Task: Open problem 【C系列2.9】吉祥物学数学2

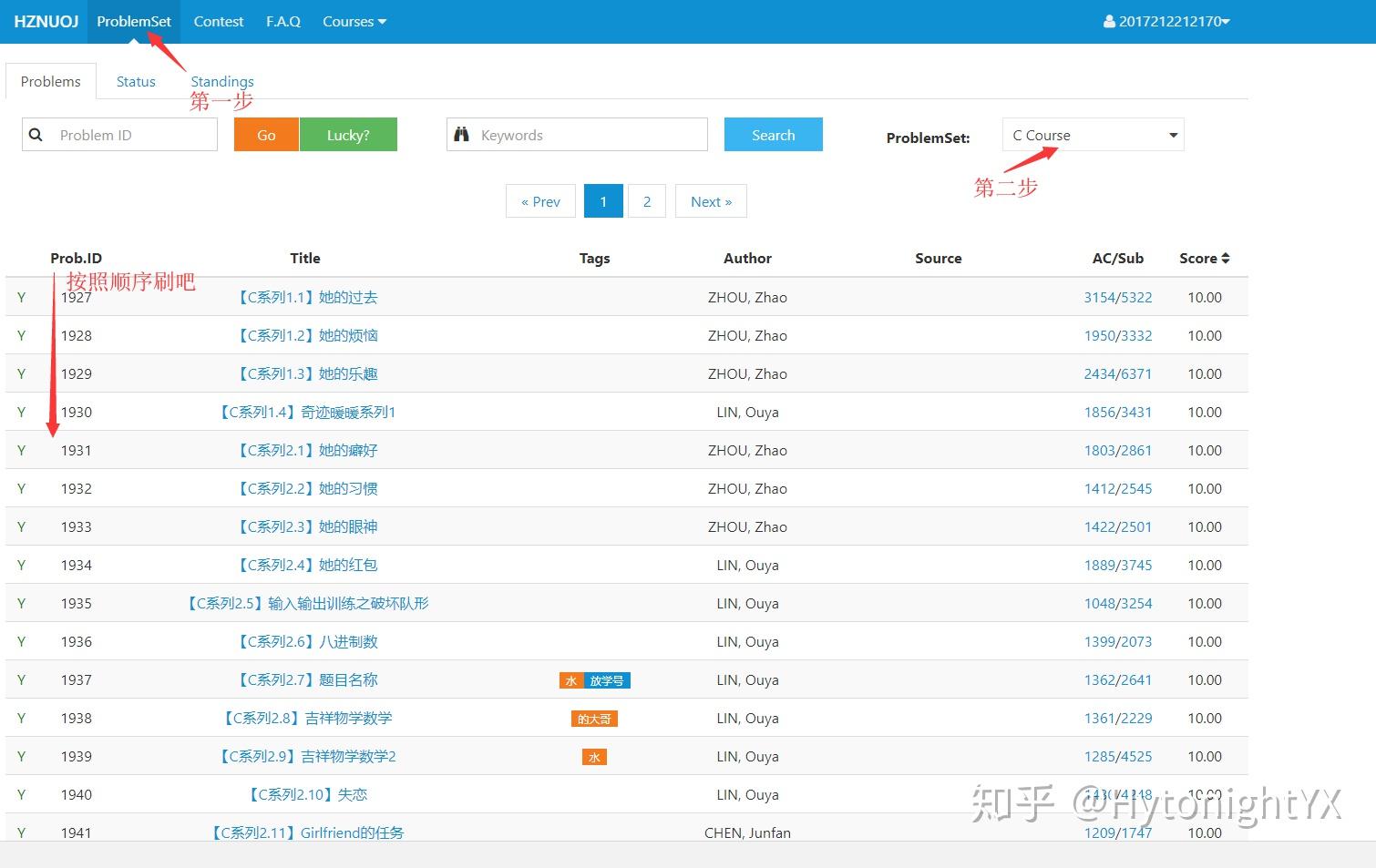Action: (x=305, y=757)
